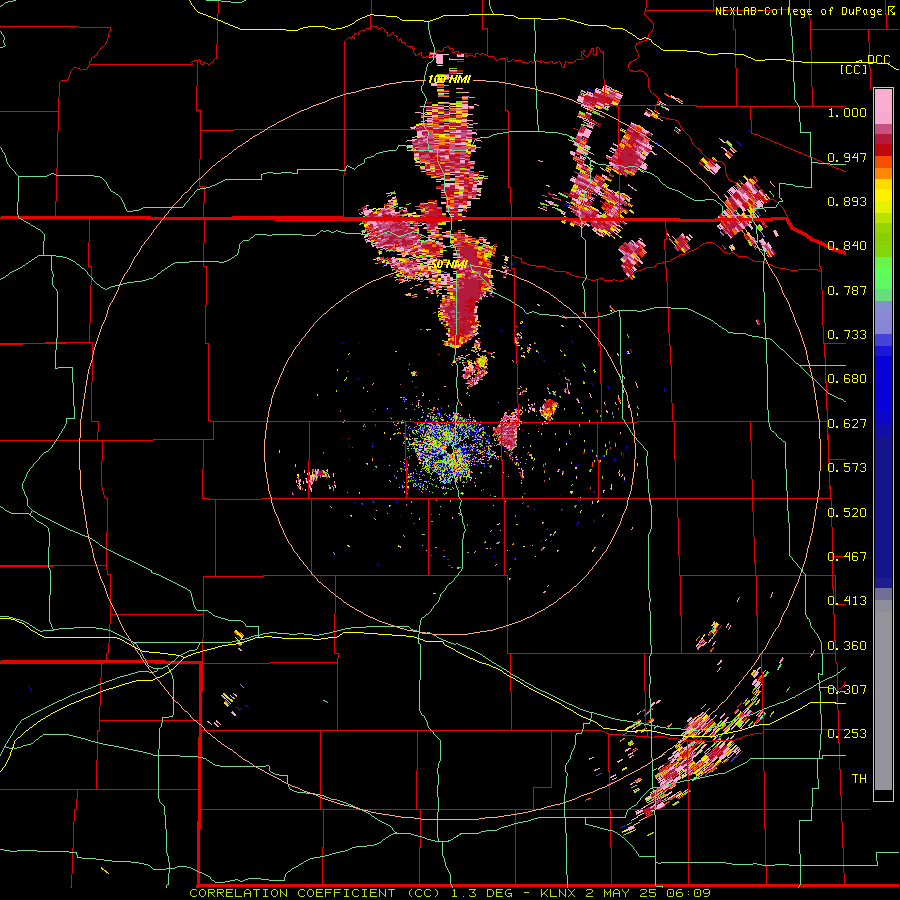Select the 0.840 scale value
The image size is (900, 900).
pos(847,246)
